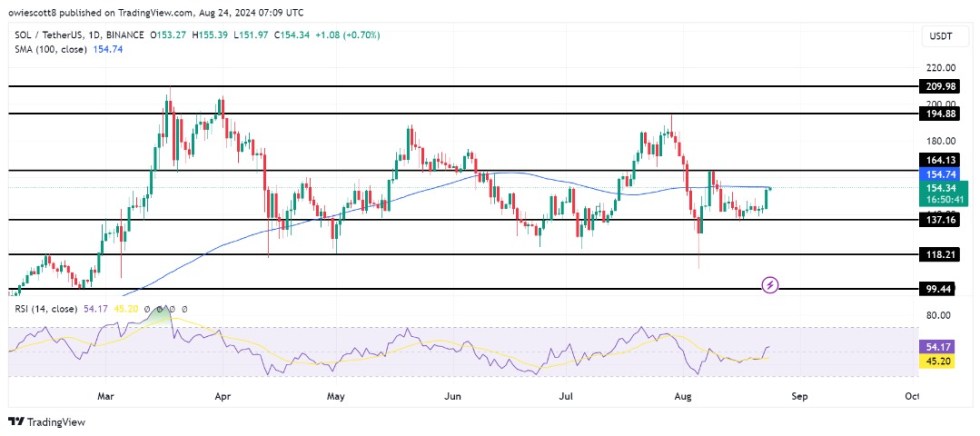
Task: Click the 99.44 price level label
Action: tap(943, 289)
